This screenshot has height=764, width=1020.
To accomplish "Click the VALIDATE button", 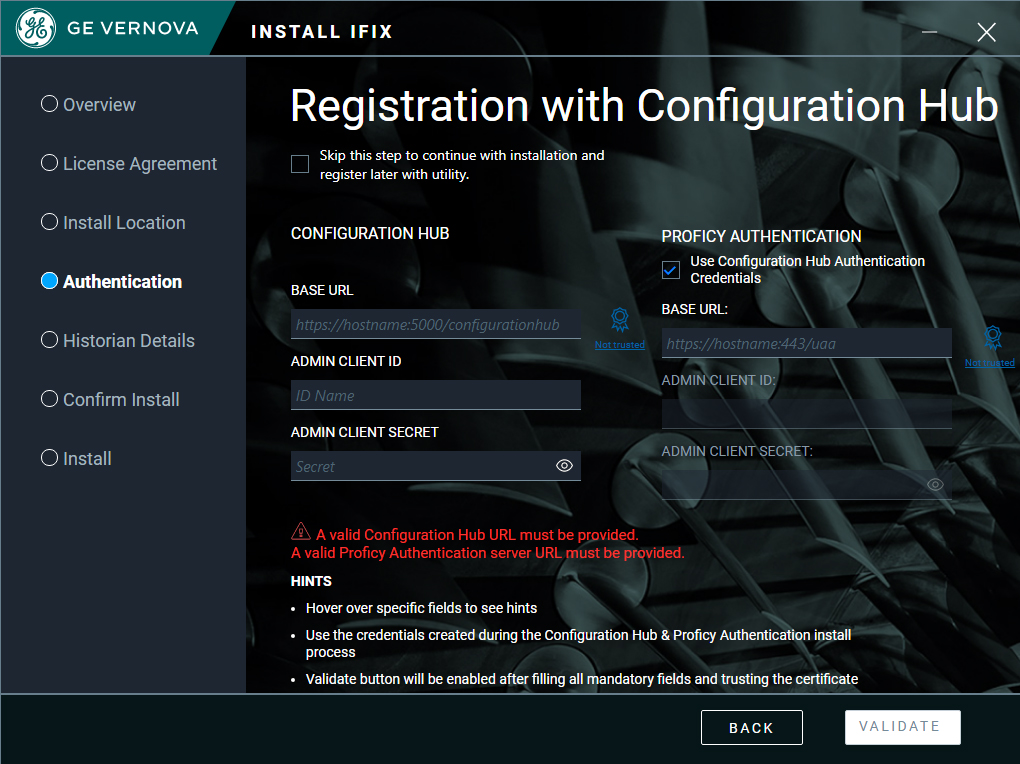I will point(902,727).
